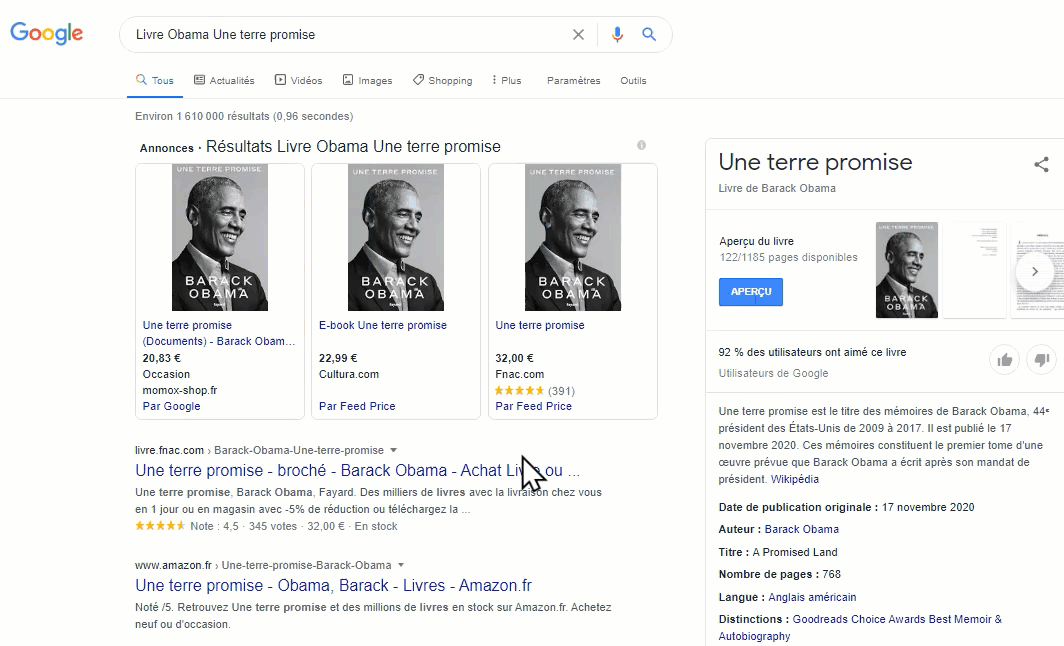The height and width of the screenshot is (646, 1064).
Task: Click the Google logo
Action: (x=46, y=33)
